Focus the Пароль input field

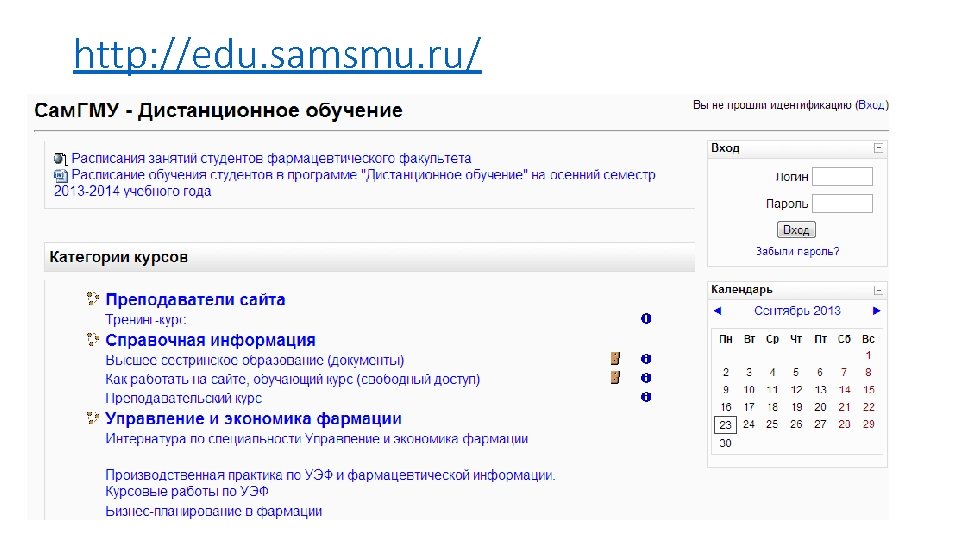pyautogui.click(x=842, y=203)
